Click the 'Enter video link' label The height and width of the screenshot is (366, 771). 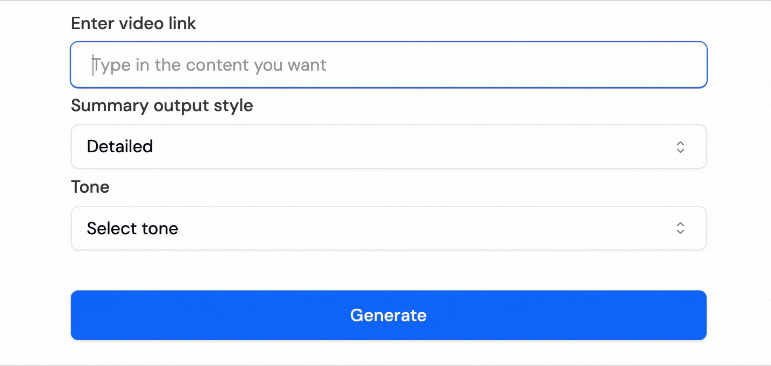coord(133,23)
